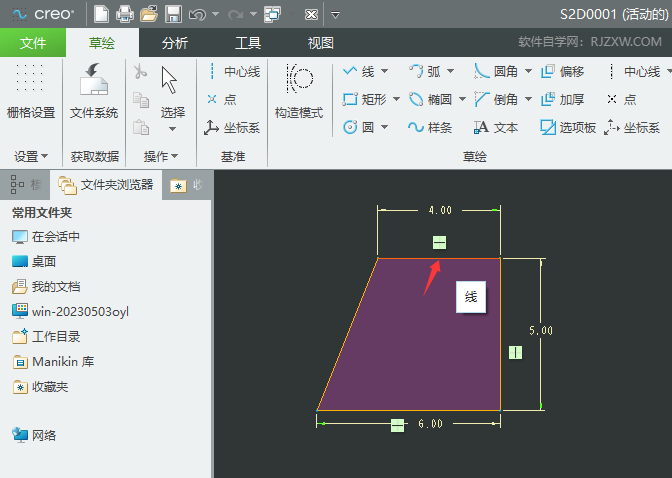
Task: Expand the Line (线) tool dropdown arrow
Action: tap(384, 71)
